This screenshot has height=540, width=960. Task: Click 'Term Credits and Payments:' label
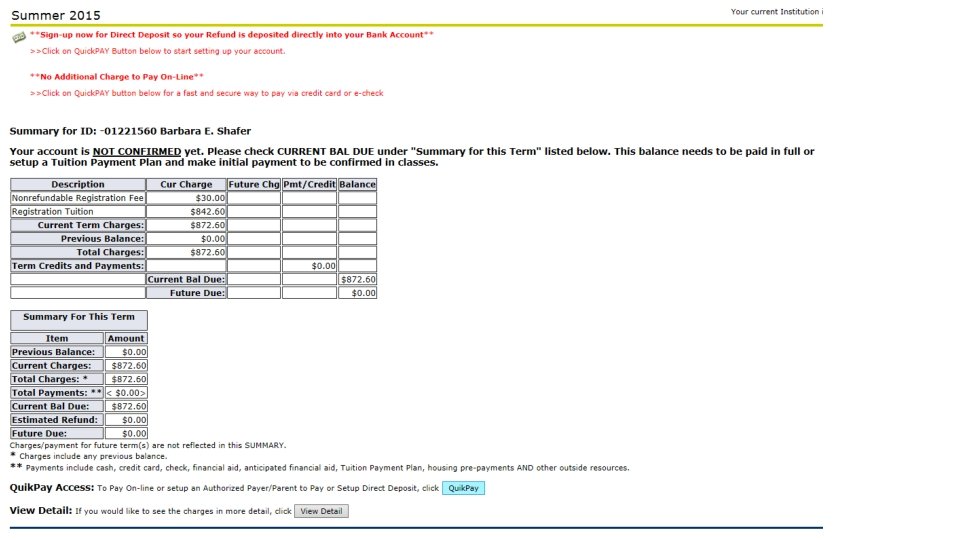pyautogui.click(x=78, y=266)
